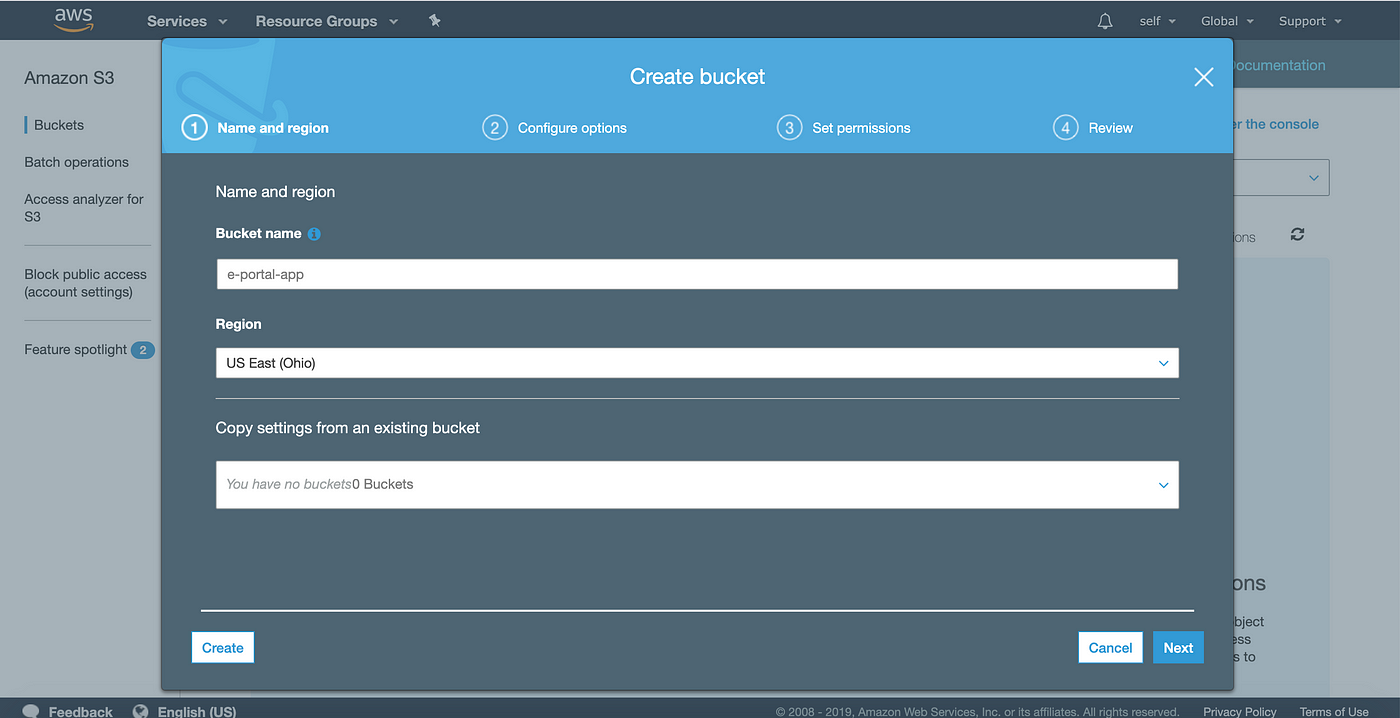This screenshot has height=718, width=1400.
Task: Click the AWS logo home icon
Action: pyautogui.click(x=73, y=20)
